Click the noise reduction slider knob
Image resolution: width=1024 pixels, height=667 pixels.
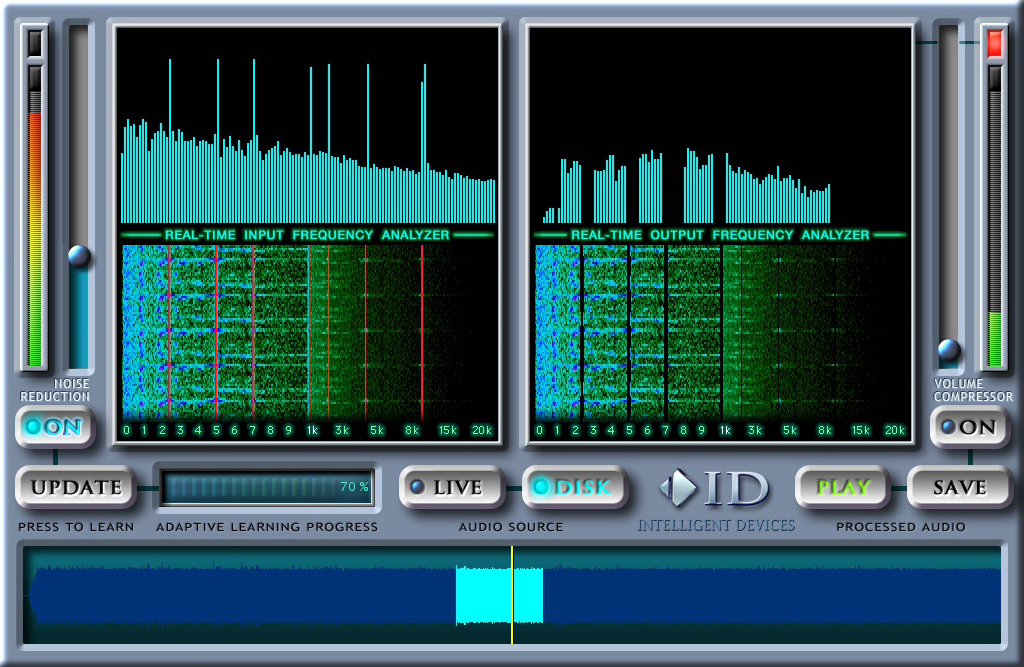(x=79, y=256)
